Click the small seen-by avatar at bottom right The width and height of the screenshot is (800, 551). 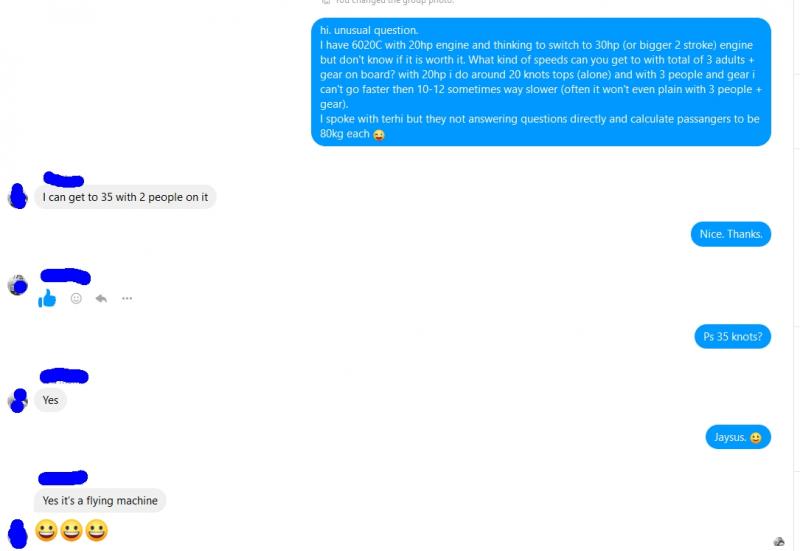[779, 542]
